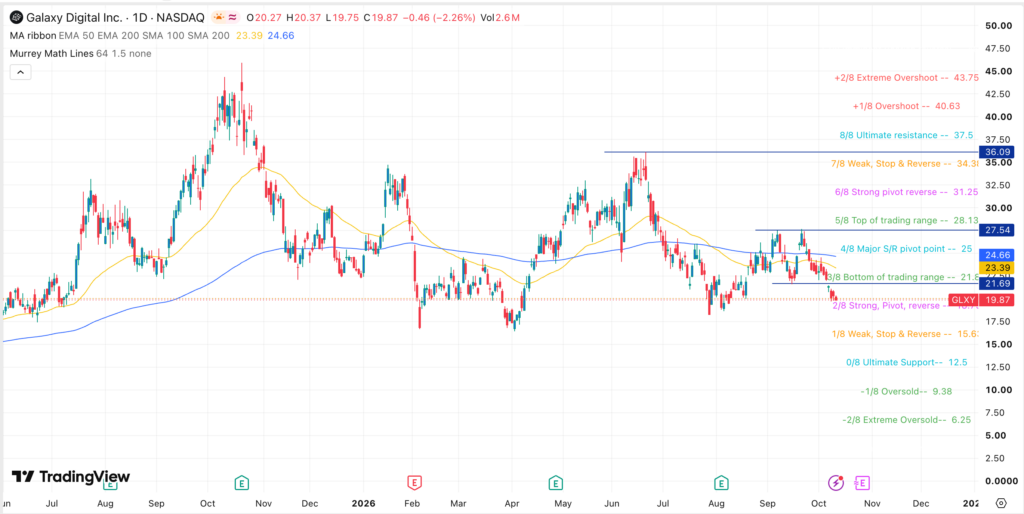
Task: Click the 6/8 Strong pivot reverse 31.25 label
Action: click(x=906, y=192)
